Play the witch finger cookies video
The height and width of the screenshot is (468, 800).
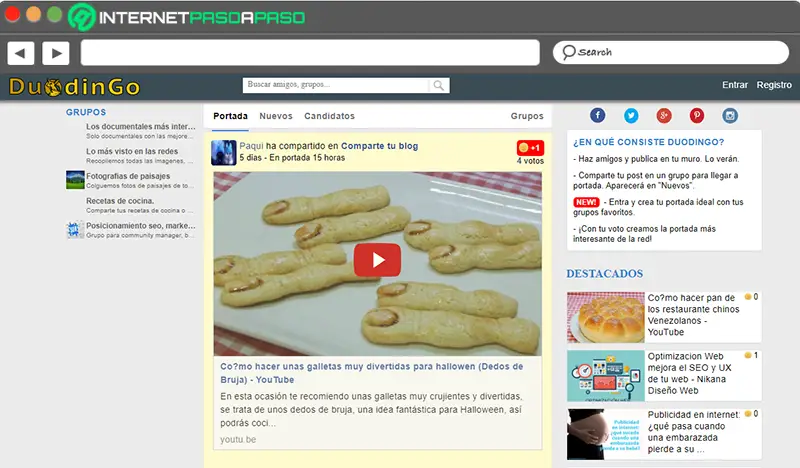(377, 260)
